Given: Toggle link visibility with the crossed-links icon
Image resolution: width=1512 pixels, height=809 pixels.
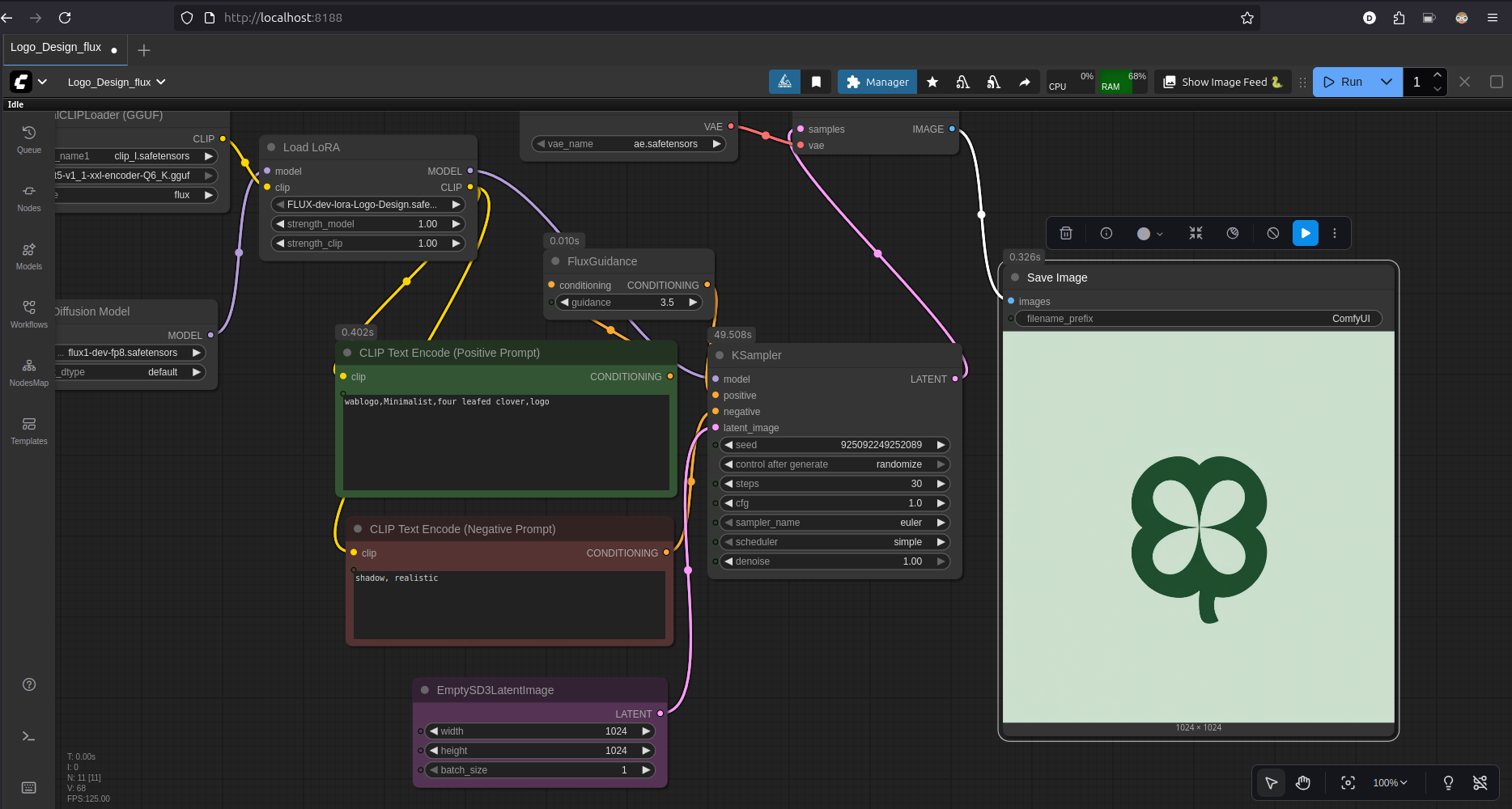Looking at the screenshot, I should (x=1480, y=782).
